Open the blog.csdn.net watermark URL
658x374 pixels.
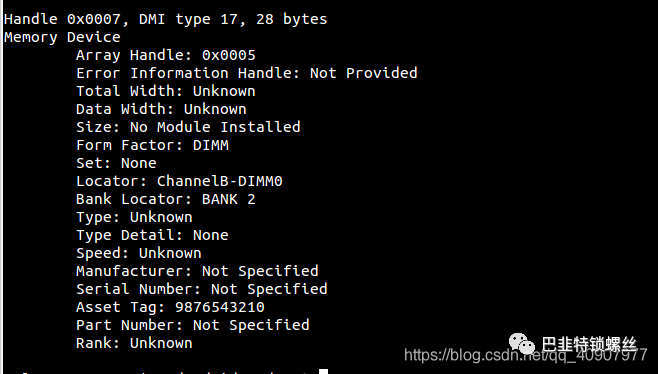pos(525,356)
